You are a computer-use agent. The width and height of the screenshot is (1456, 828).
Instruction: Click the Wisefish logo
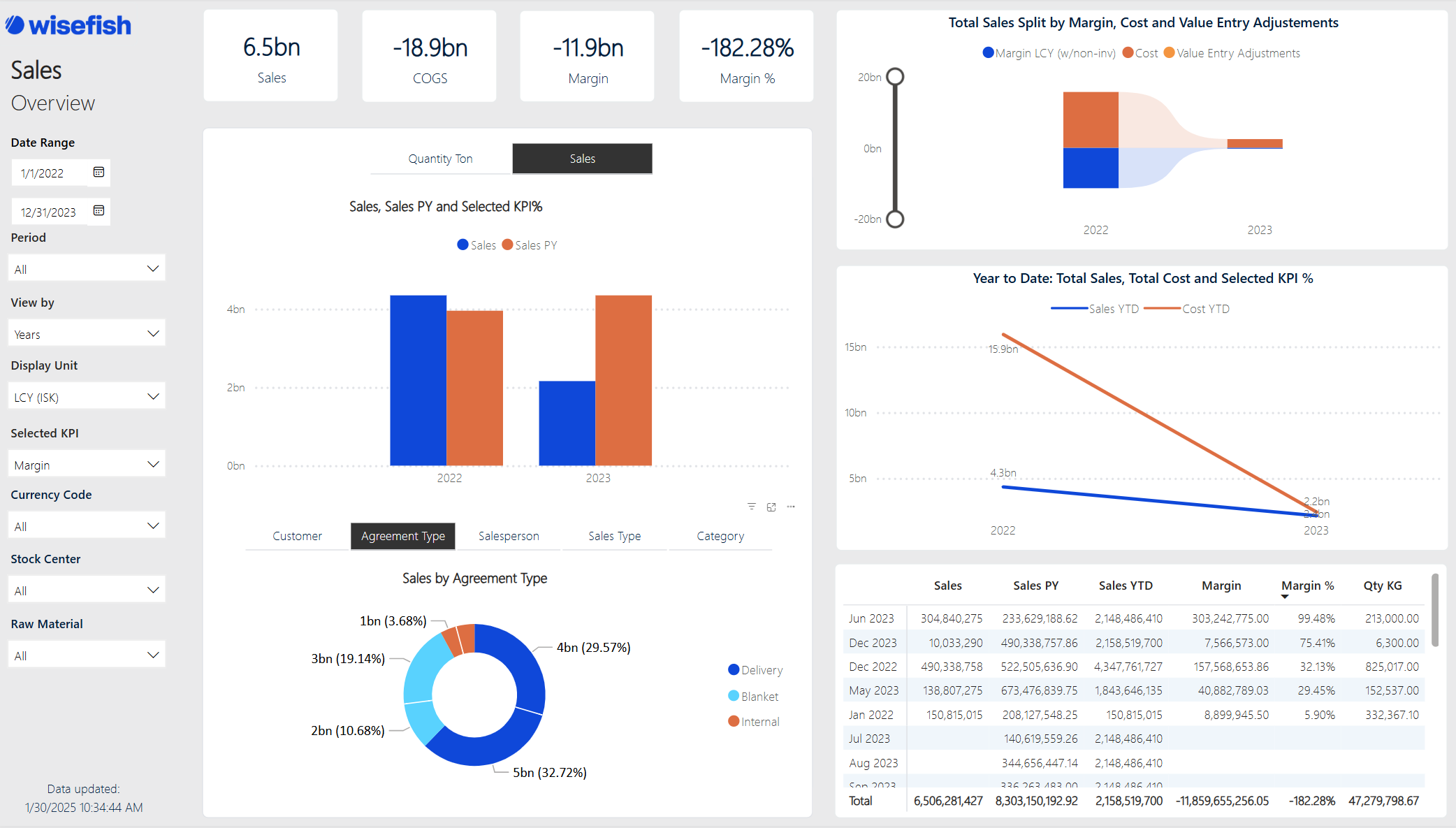pos(68,25)
